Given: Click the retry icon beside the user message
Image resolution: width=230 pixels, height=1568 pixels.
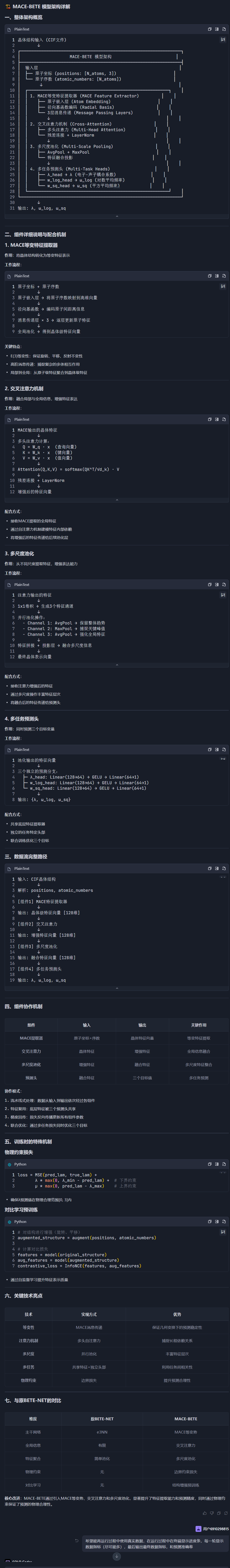Looking at the screenshot, I should pyautogui.click(x=76, y=1541).
